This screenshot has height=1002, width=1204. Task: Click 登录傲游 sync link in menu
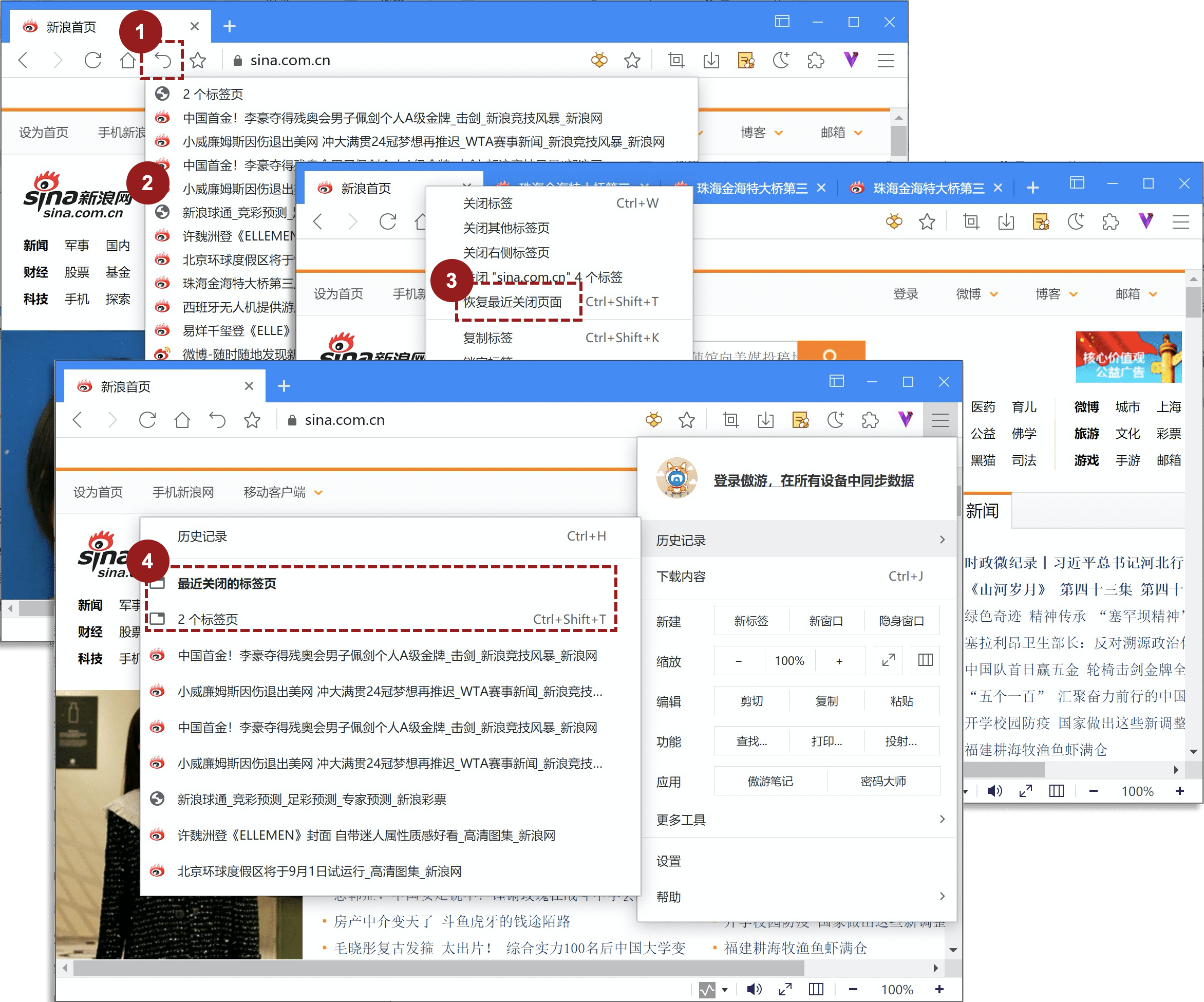pos(813,480)
